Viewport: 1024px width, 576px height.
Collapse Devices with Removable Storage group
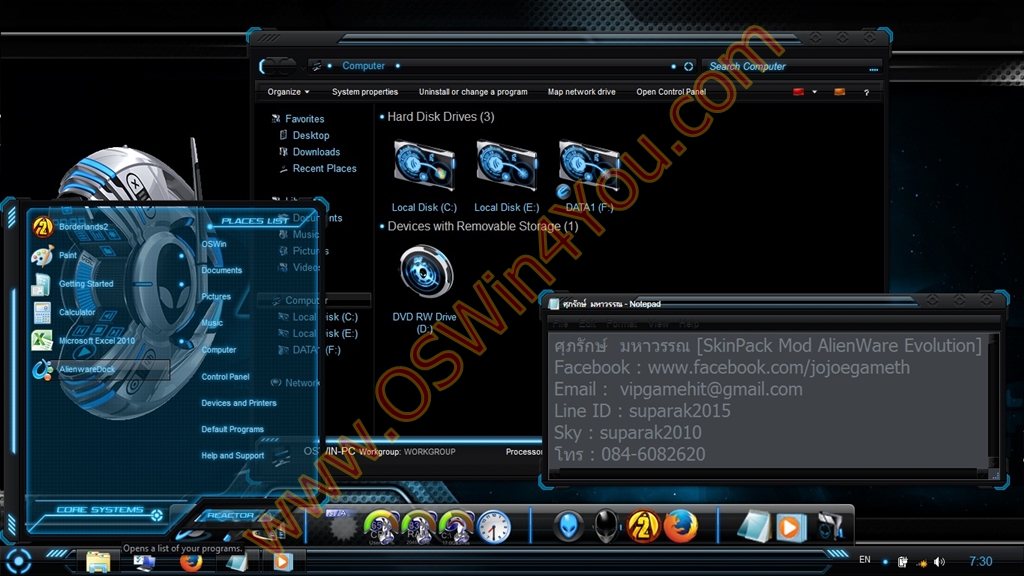pos(382,227)
